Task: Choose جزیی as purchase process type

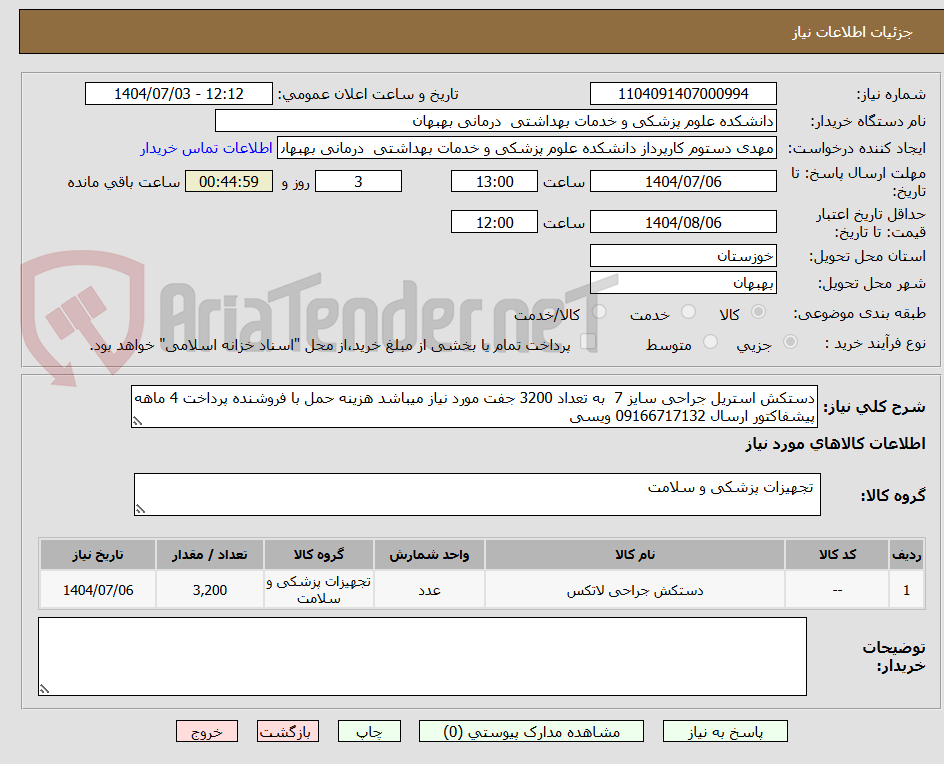Action: coord(790,343)
